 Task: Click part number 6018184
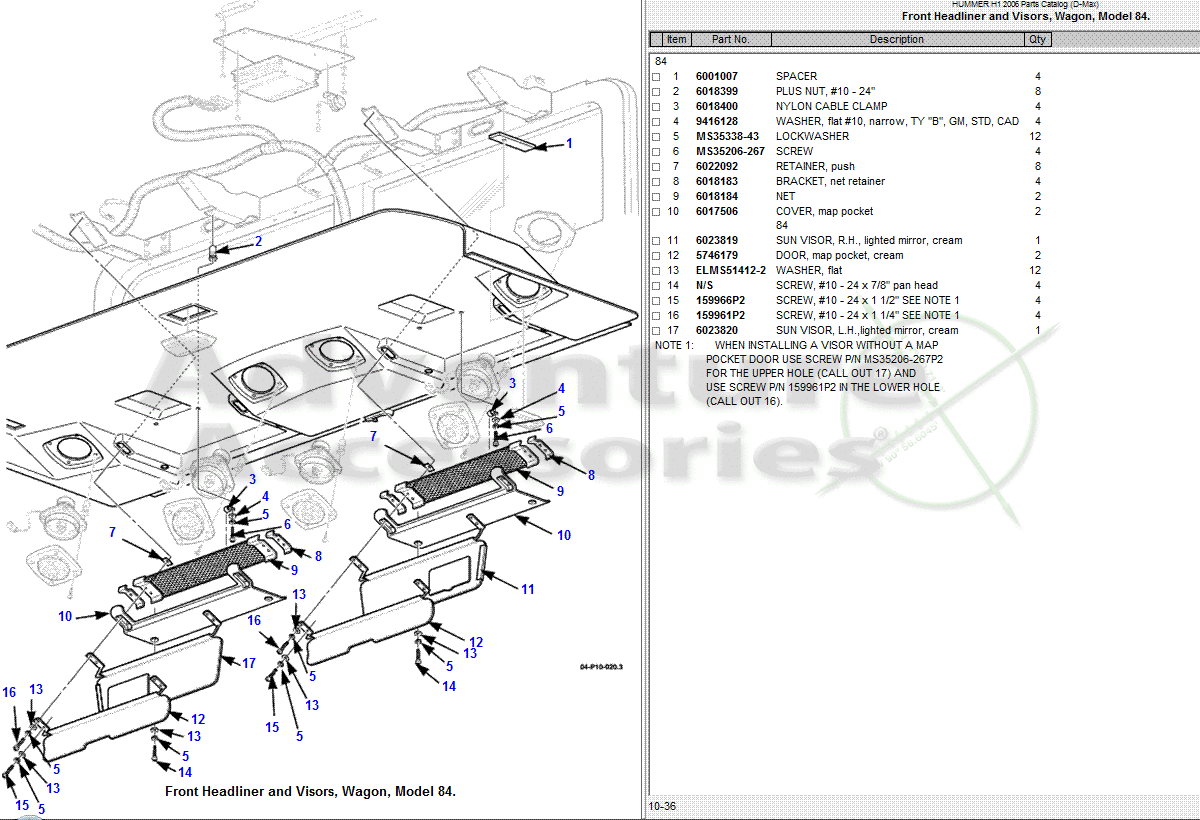717,197
